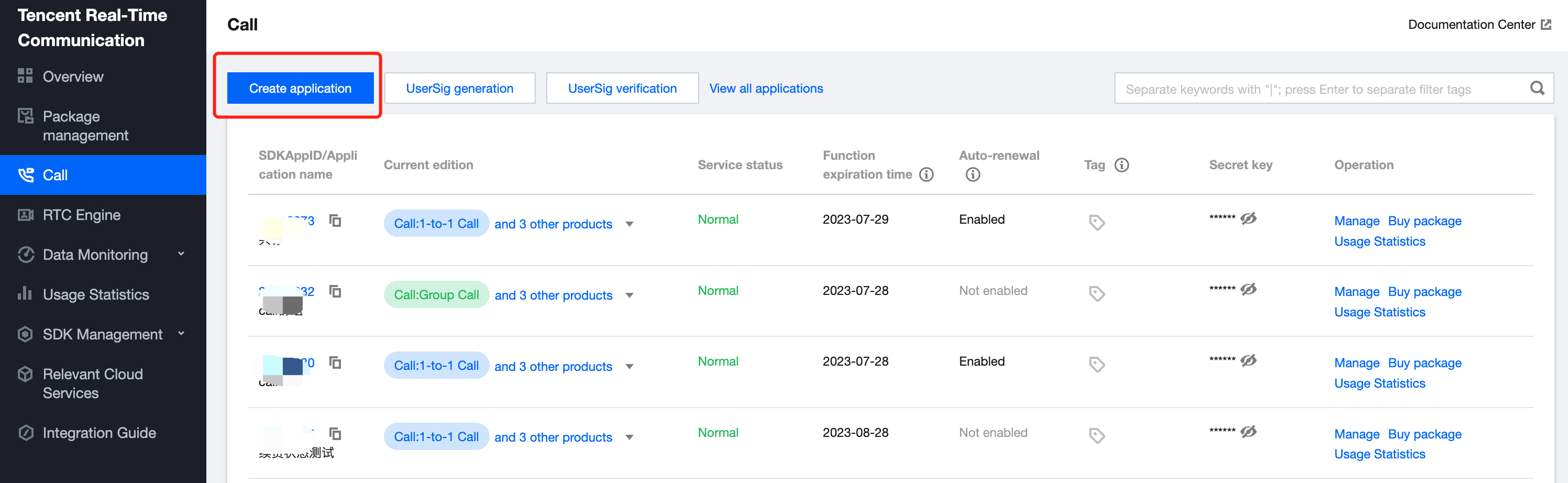This screenshot has width=1568, height=483.
Task: Click tag icon for the 2023-08-28 application
Action: (x=1096, y=435)
